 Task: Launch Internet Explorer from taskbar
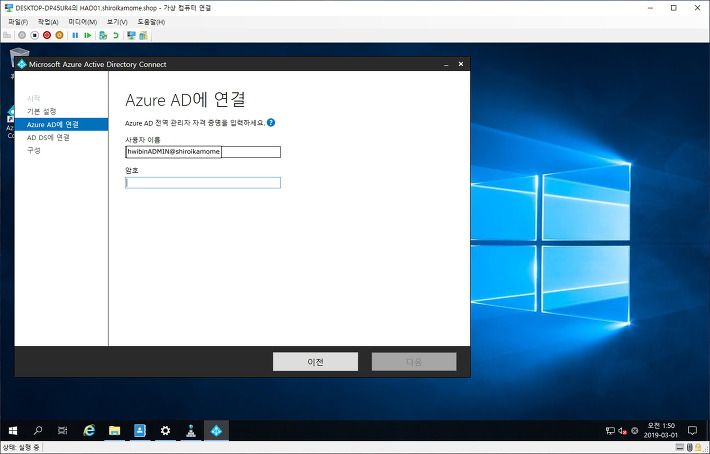(89, 430)
